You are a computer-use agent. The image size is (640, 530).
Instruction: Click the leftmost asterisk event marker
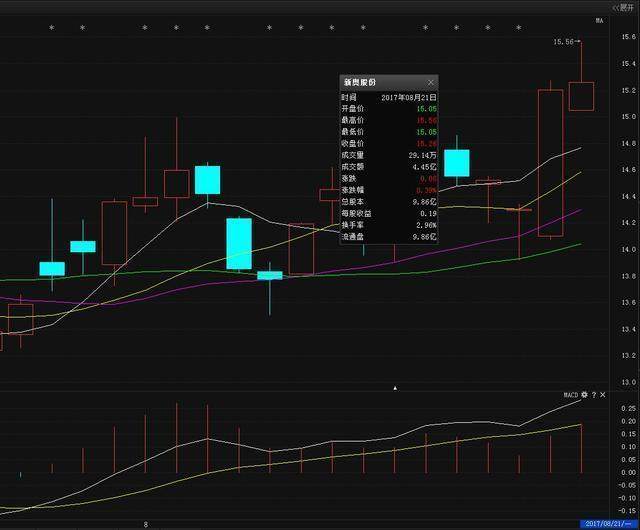(51, 28)
